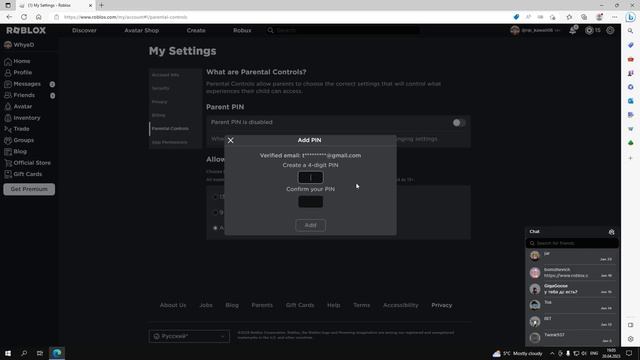Open Jobs footer link

pyautogui.click(x=206, y=305)
